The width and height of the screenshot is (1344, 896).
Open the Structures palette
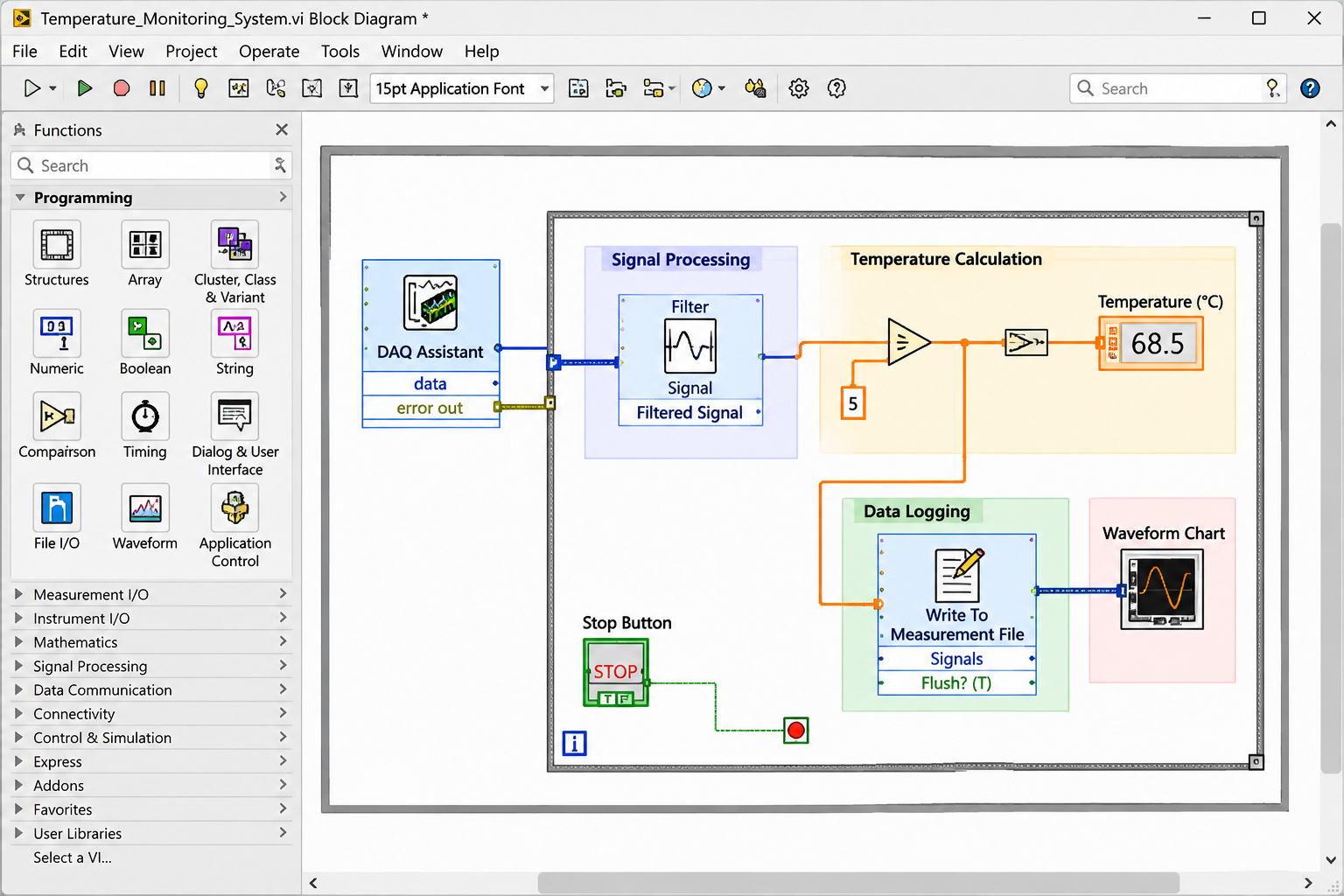57,244
